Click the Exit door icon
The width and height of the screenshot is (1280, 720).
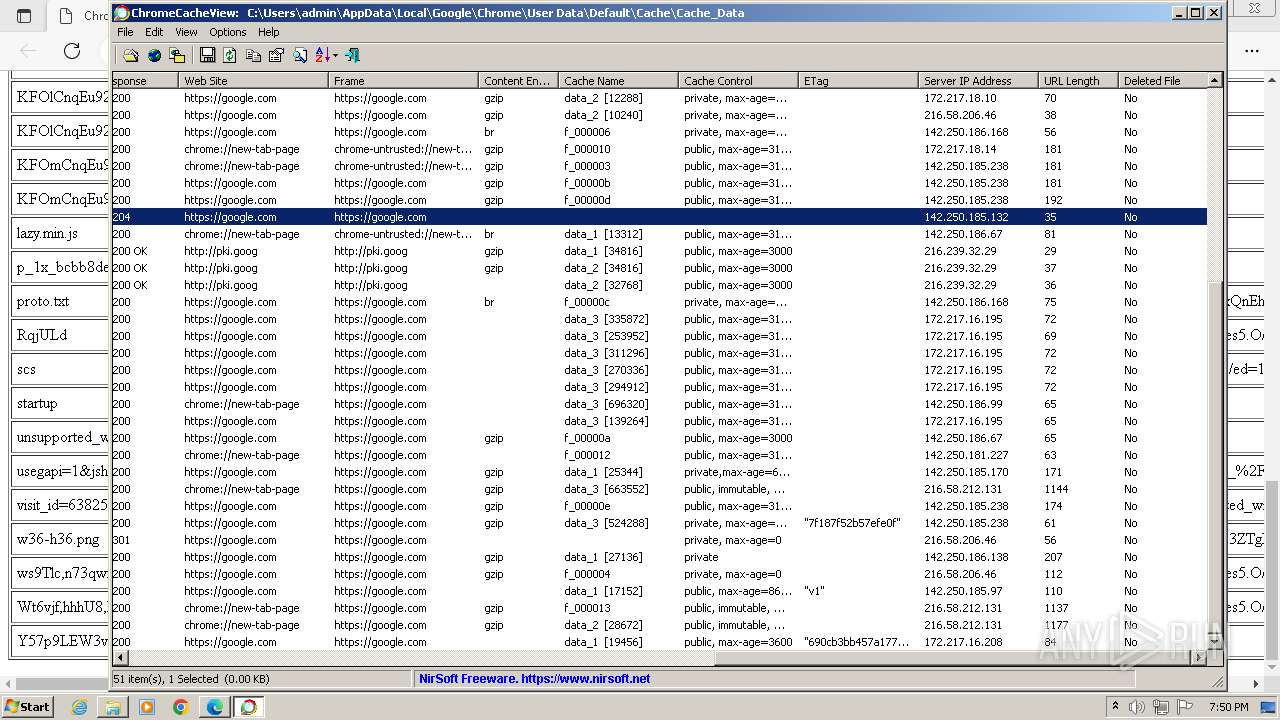(352, 55)
